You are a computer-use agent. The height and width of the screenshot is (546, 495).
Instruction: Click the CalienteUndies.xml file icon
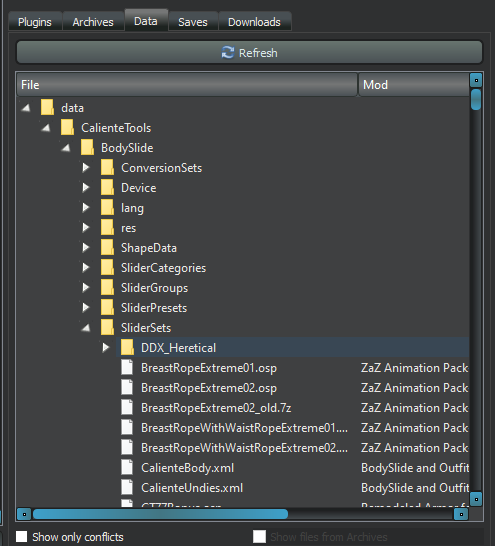[x=127, y=487]
